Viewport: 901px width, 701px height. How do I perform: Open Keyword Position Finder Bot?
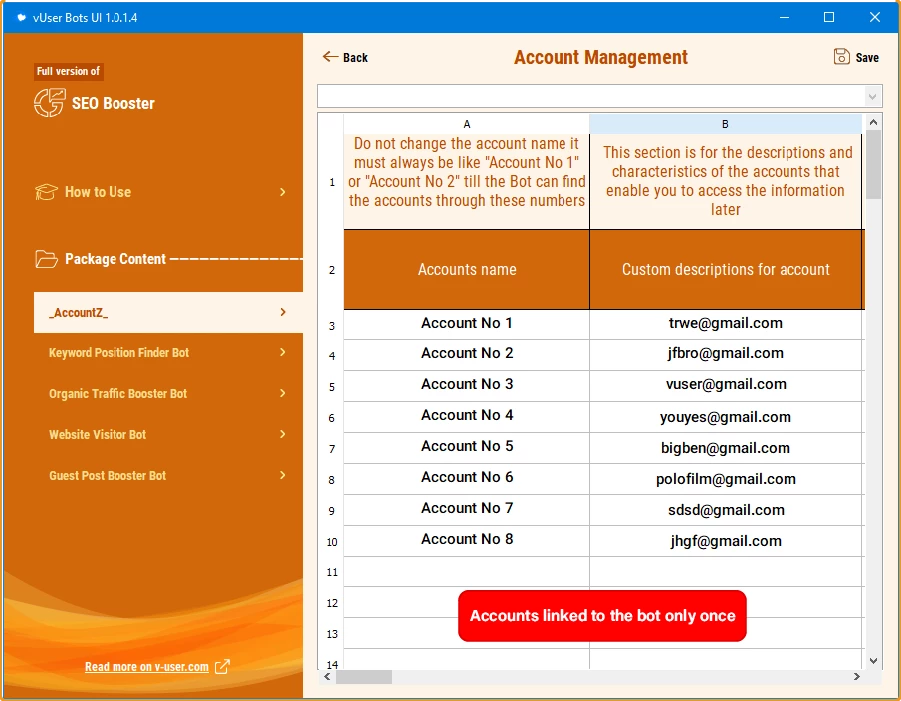pos(168,352)
